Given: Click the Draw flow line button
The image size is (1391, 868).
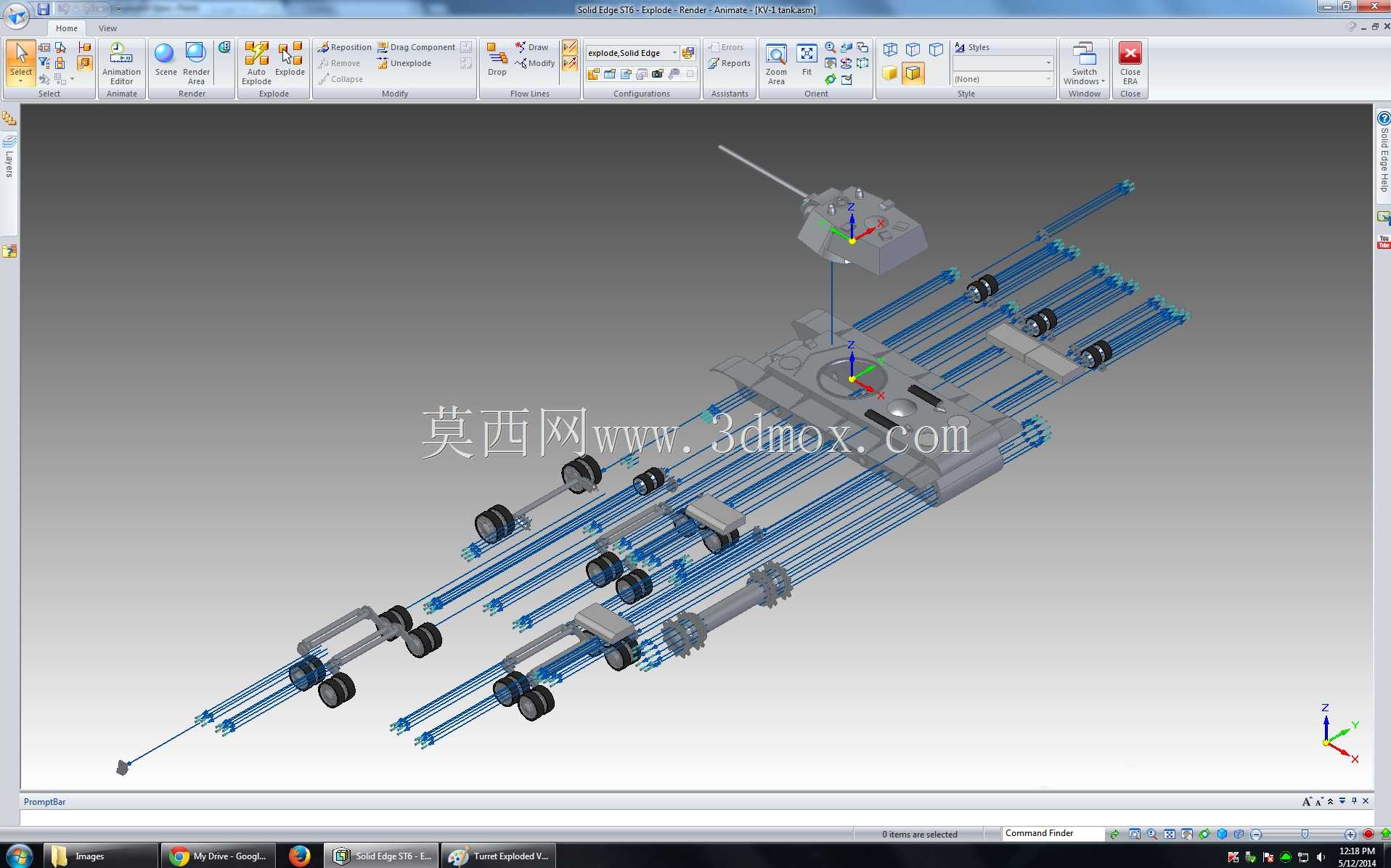Looking at the screenshot, I should tap(531, 47).
